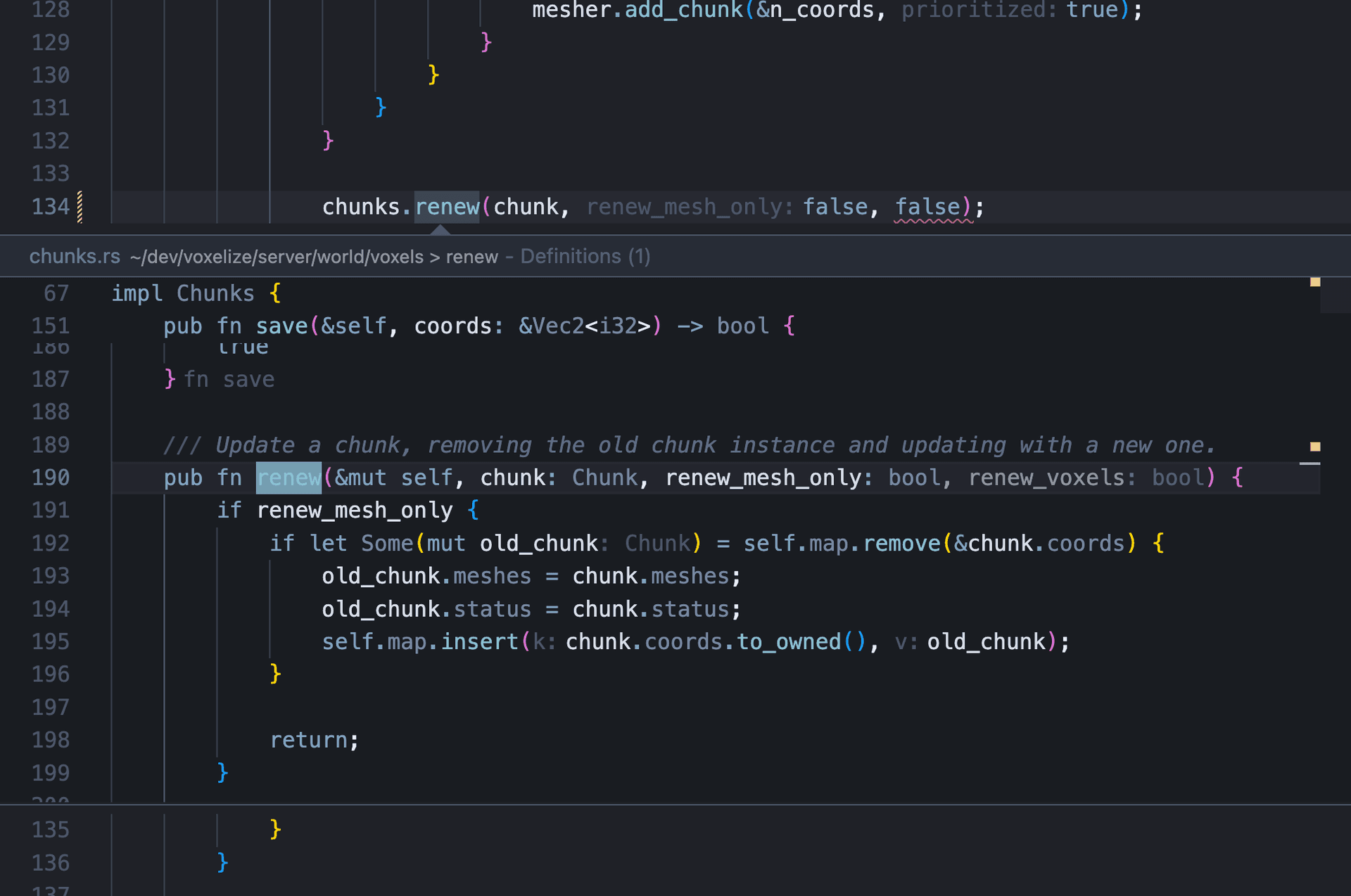
Task: Click the highlighted "renew" token on line 134
Action: tap(447, 206)
